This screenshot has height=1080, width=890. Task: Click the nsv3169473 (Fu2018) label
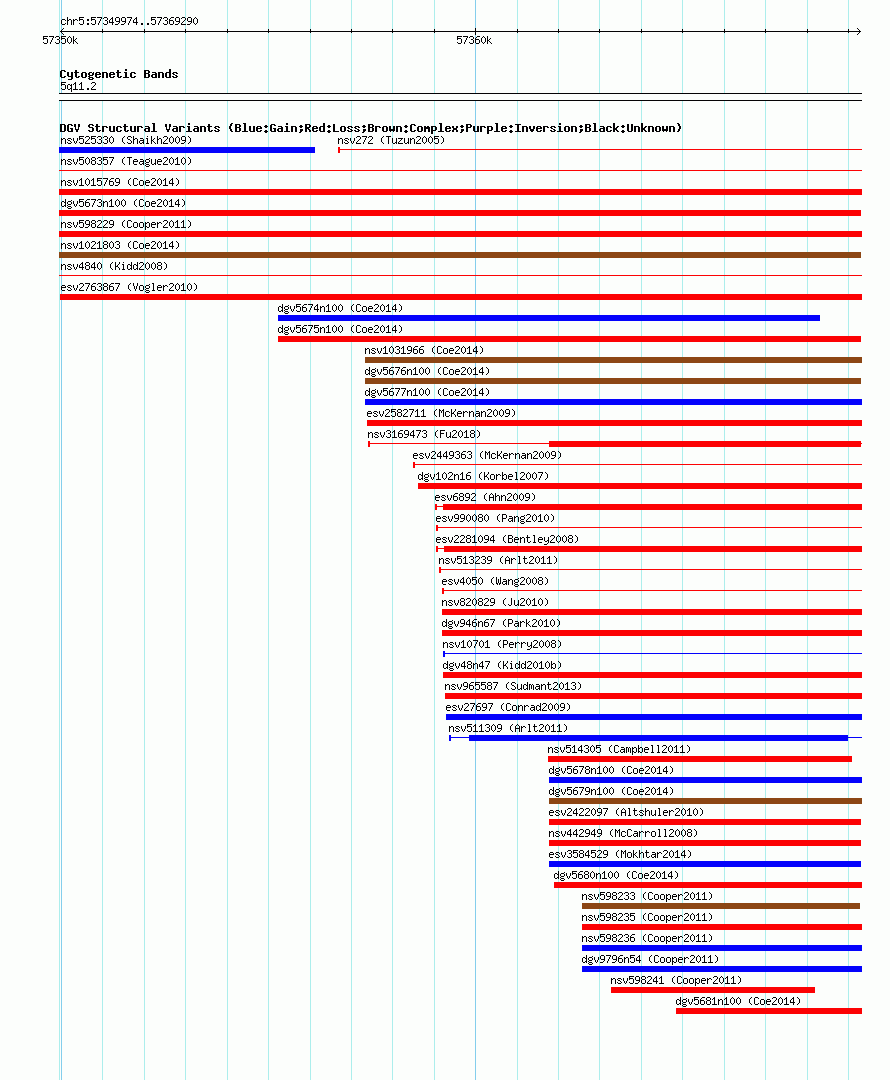(x=424, y=435)
